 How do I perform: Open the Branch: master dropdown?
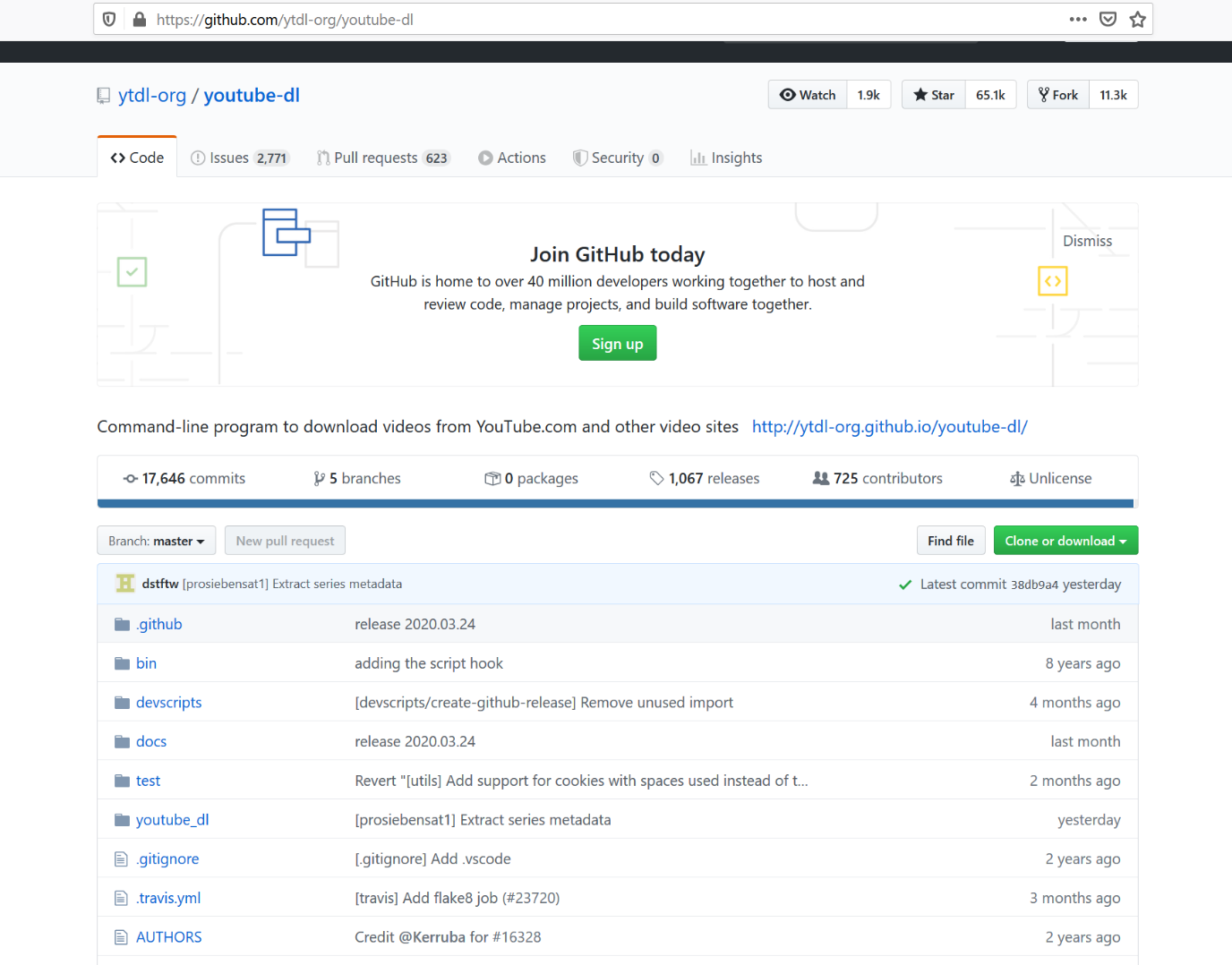[156, 541]
